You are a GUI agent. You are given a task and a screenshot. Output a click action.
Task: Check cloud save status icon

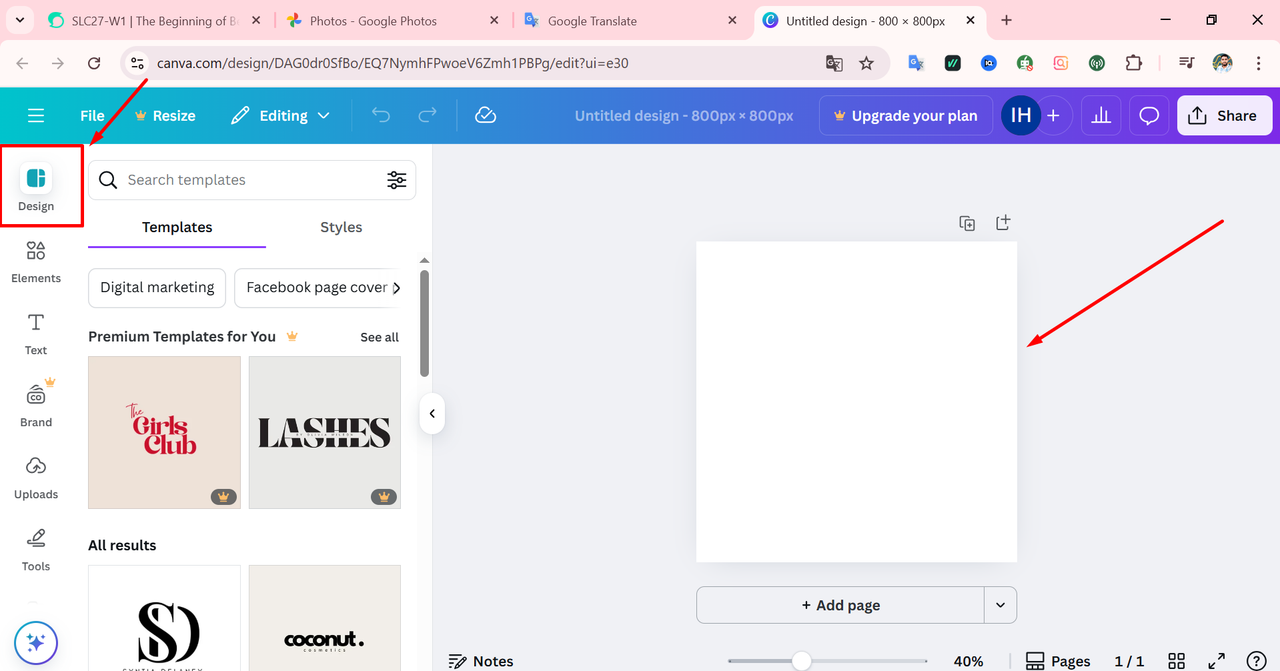click(486, 116)
